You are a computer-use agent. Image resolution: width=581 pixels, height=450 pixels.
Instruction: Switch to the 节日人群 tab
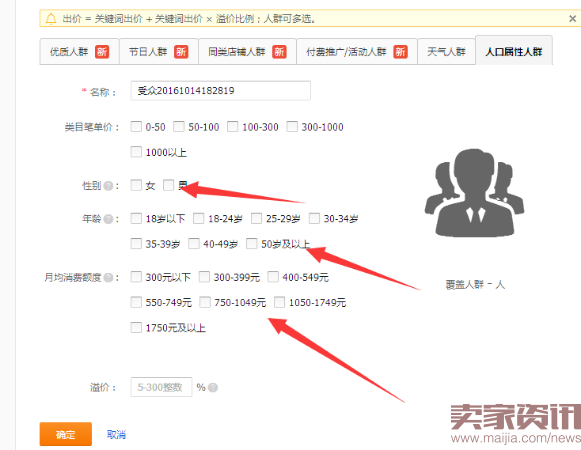coord(159,52)
